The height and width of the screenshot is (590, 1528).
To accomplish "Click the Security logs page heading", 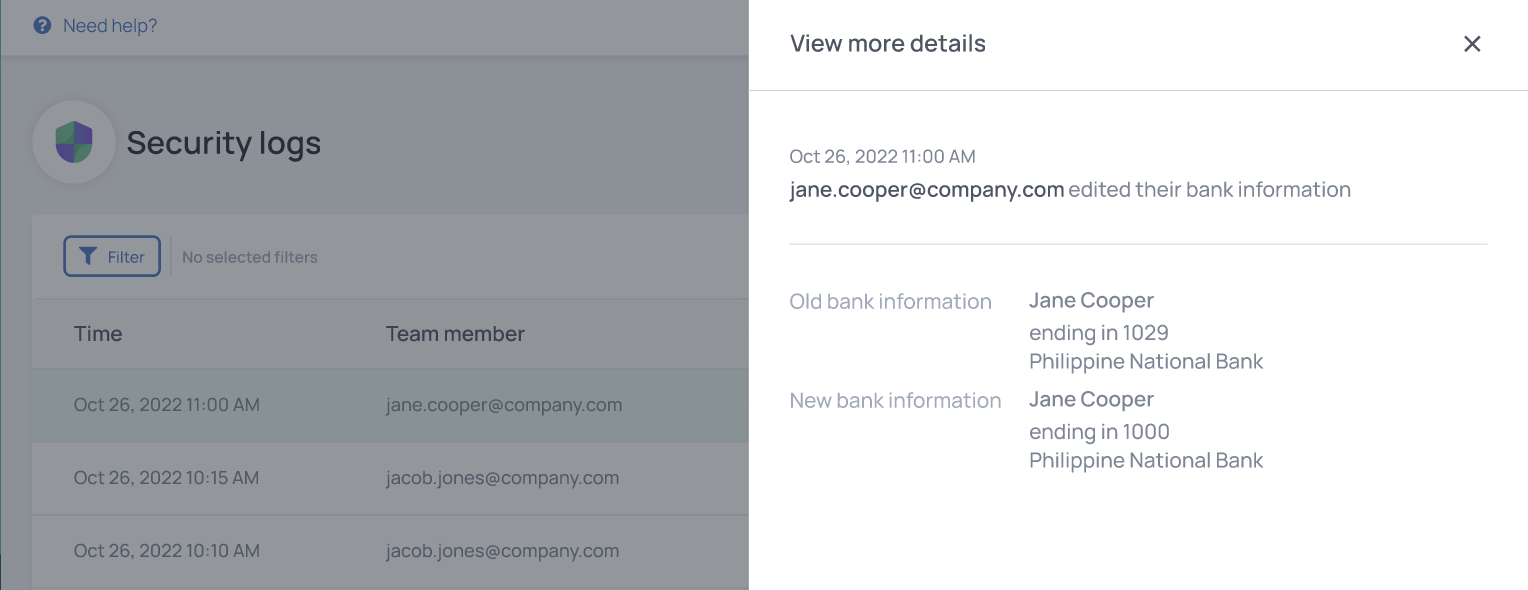I will coord(224,142).
